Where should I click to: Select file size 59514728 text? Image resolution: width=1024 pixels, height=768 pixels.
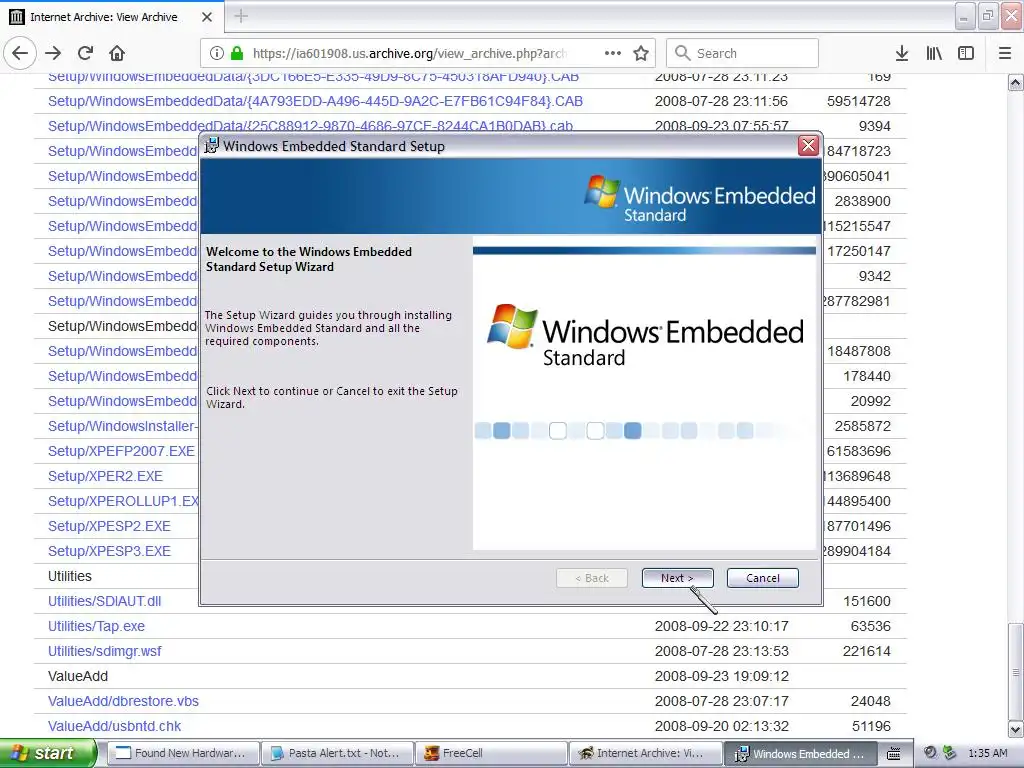click(x=858, y=101)
